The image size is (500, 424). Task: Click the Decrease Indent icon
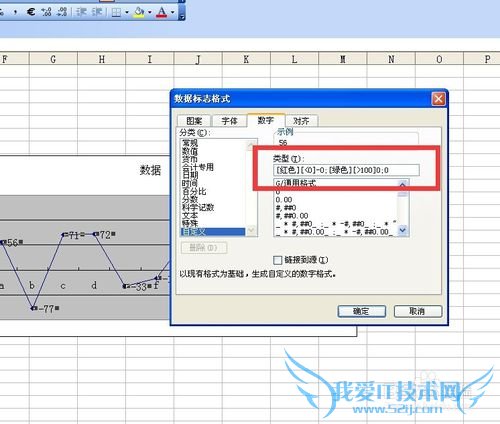81,12
